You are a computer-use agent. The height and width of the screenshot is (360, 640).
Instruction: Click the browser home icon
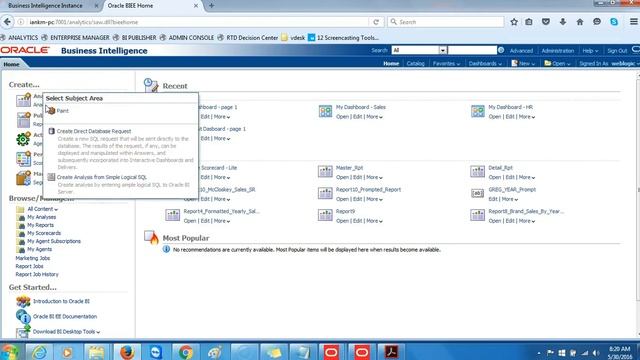point(580,22)
